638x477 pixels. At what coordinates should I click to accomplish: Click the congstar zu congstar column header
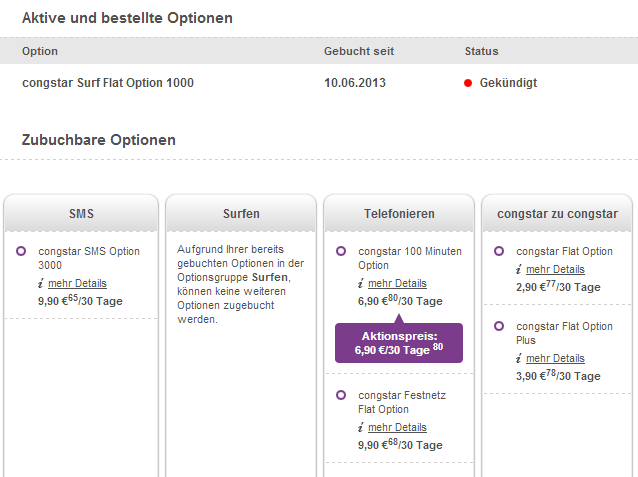(557, 214)
